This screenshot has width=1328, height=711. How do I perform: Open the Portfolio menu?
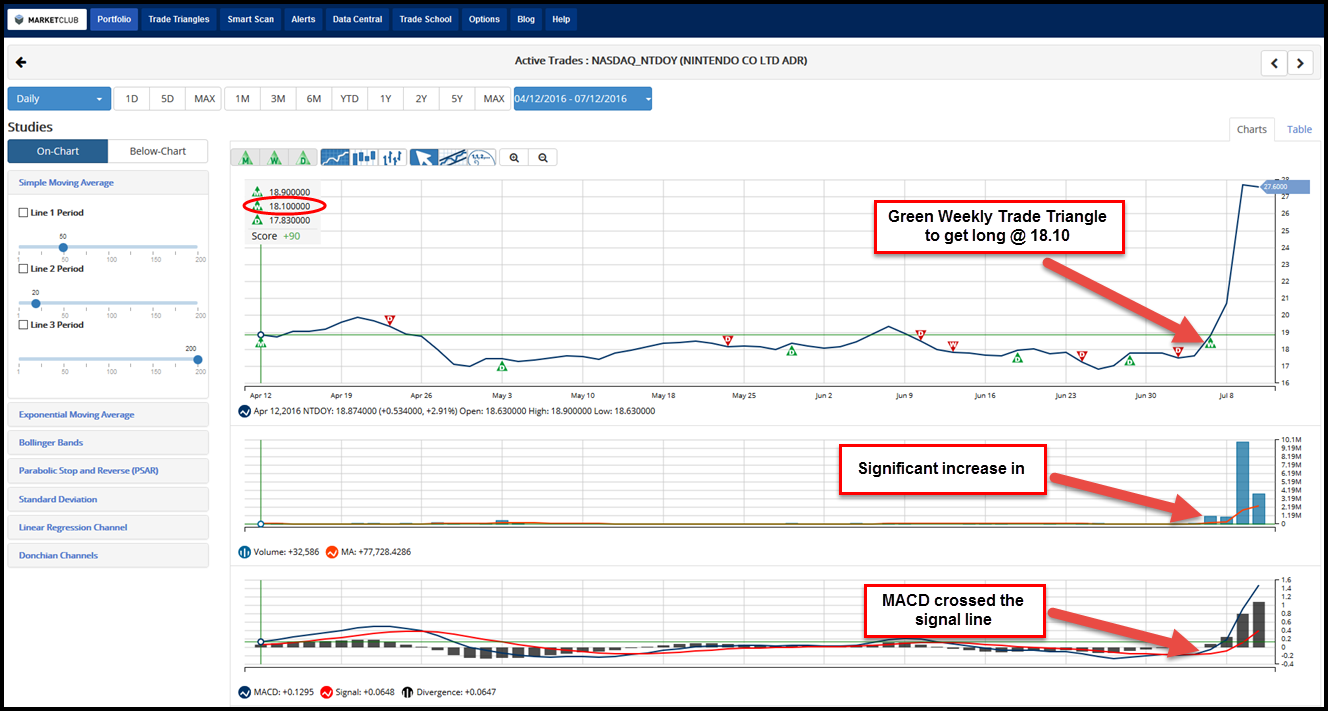point(114,19)
